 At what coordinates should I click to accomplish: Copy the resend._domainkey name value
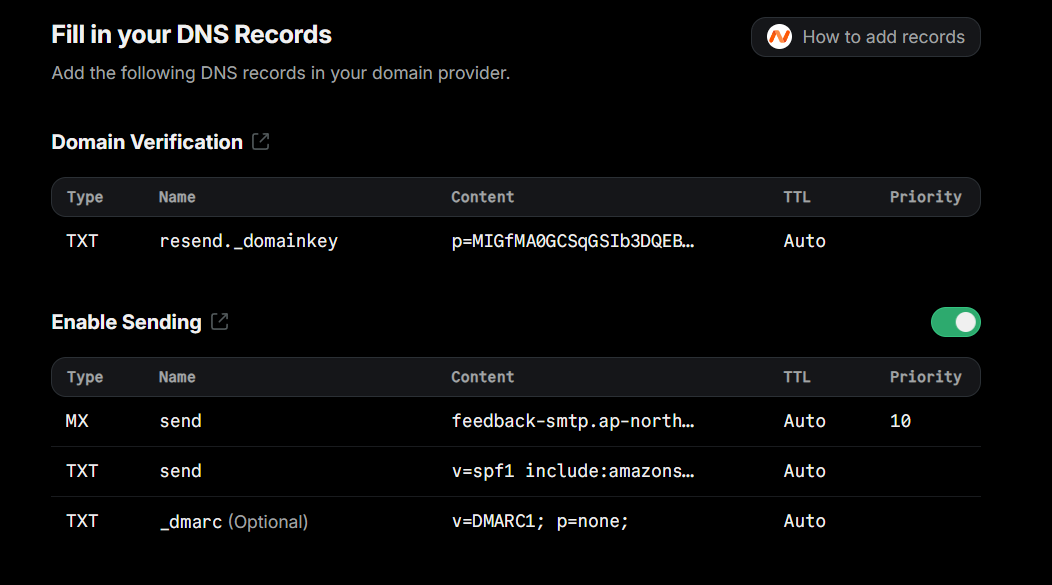pyautogui.click(x=248, y=241)
